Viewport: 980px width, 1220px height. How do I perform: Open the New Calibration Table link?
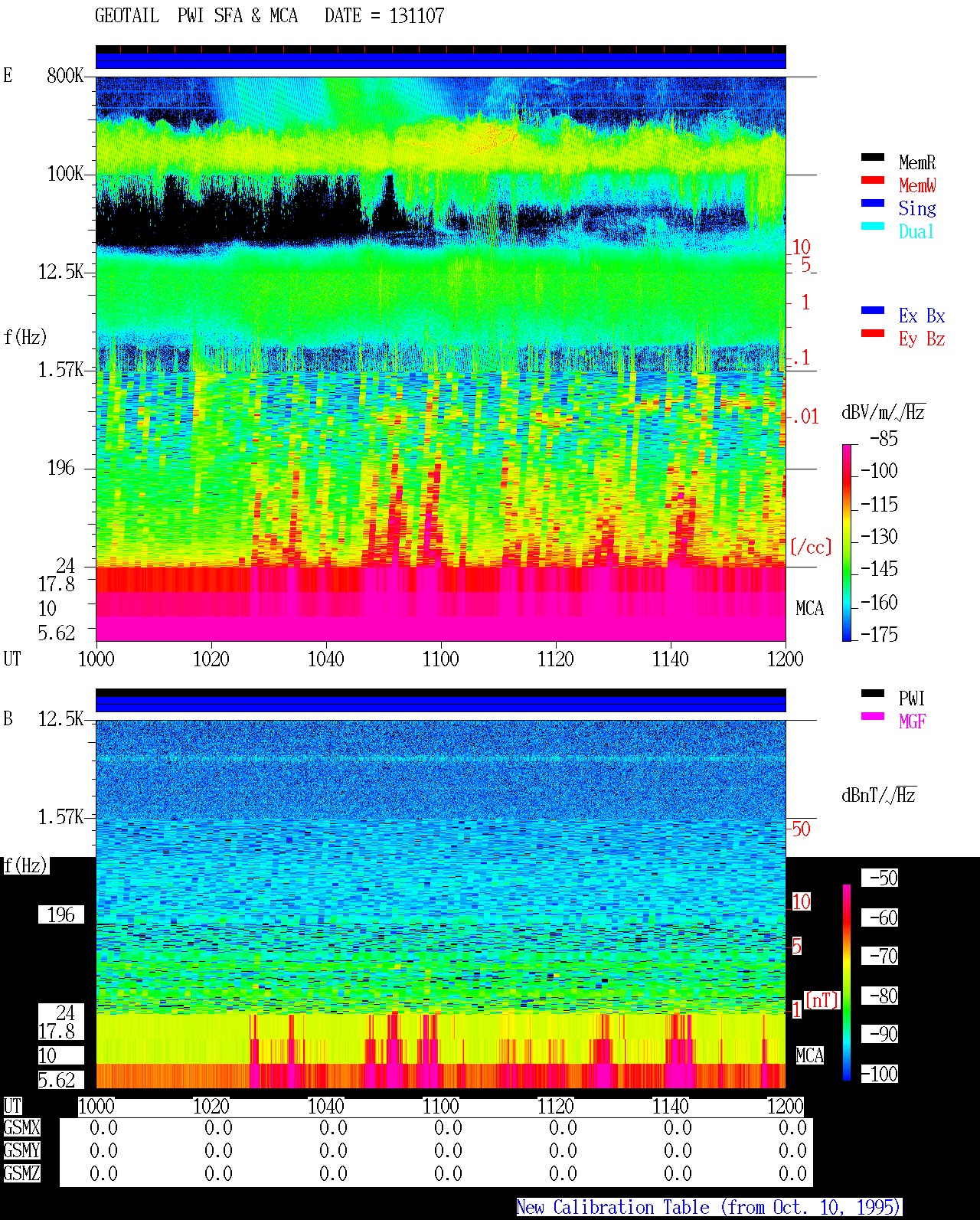tap(709, 1207)
